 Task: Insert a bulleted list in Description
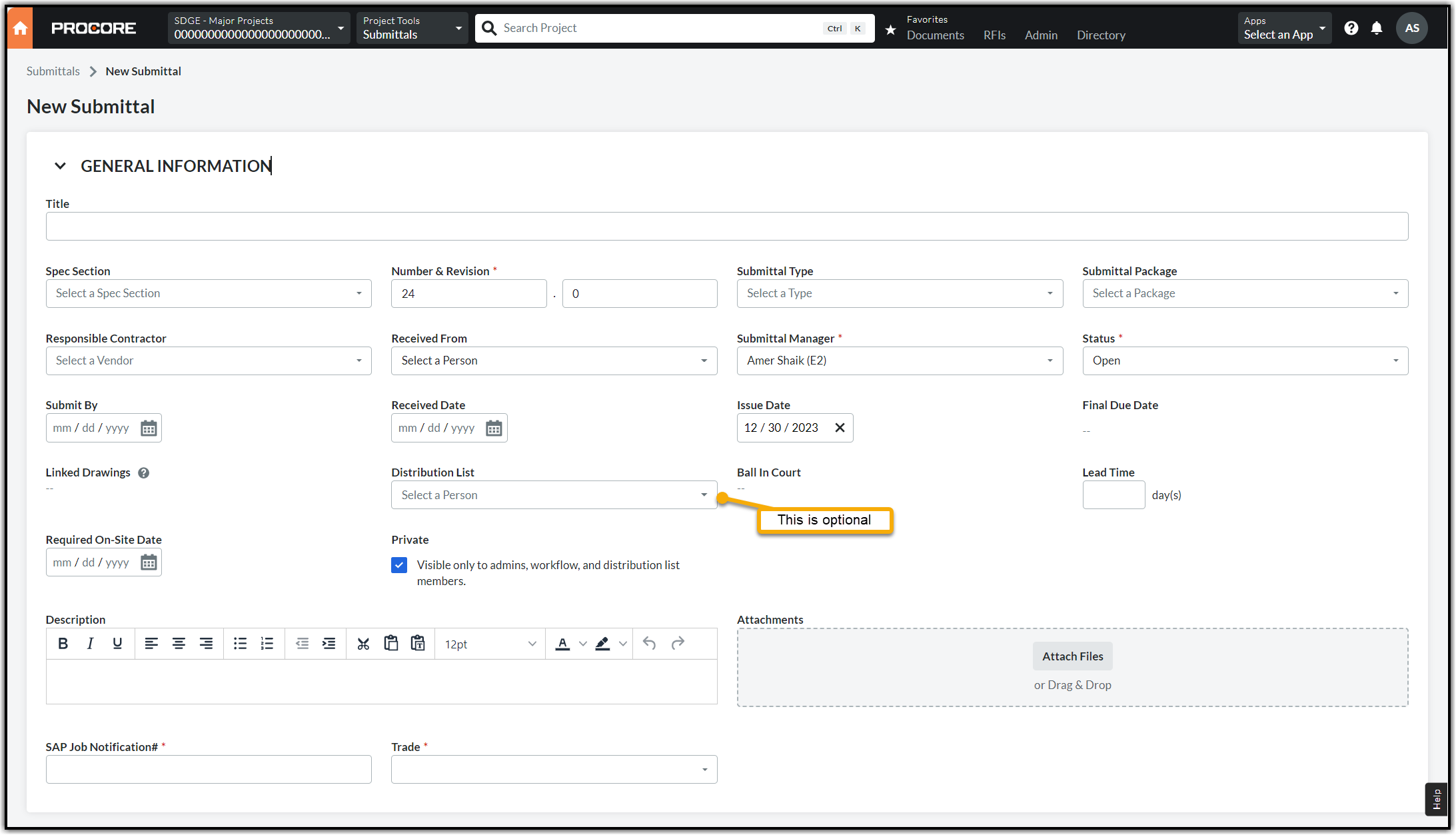point(240,644)
